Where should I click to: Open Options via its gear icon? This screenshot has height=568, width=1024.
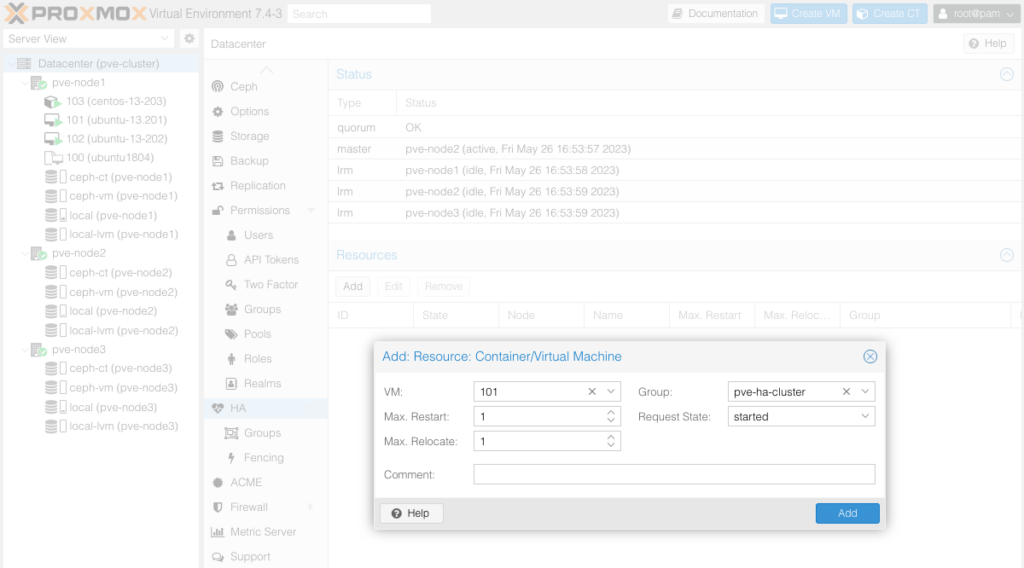coord(217,112)
